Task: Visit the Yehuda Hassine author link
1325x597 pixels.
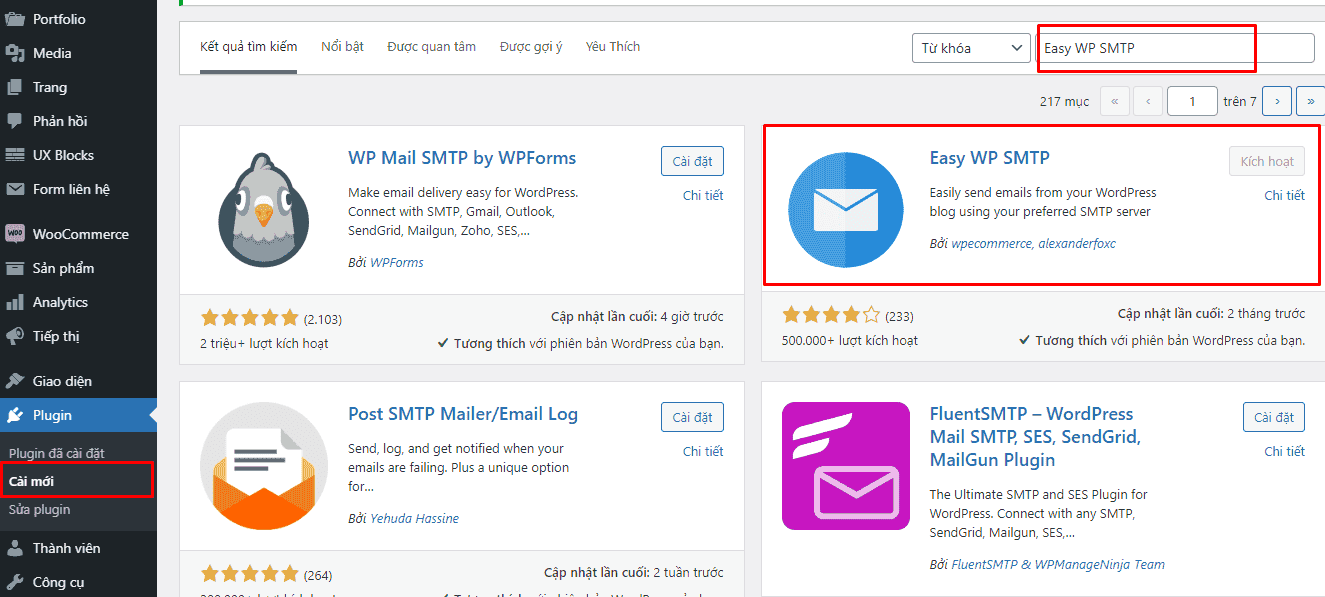Action: pyautogui.click(x=415, y=518)
